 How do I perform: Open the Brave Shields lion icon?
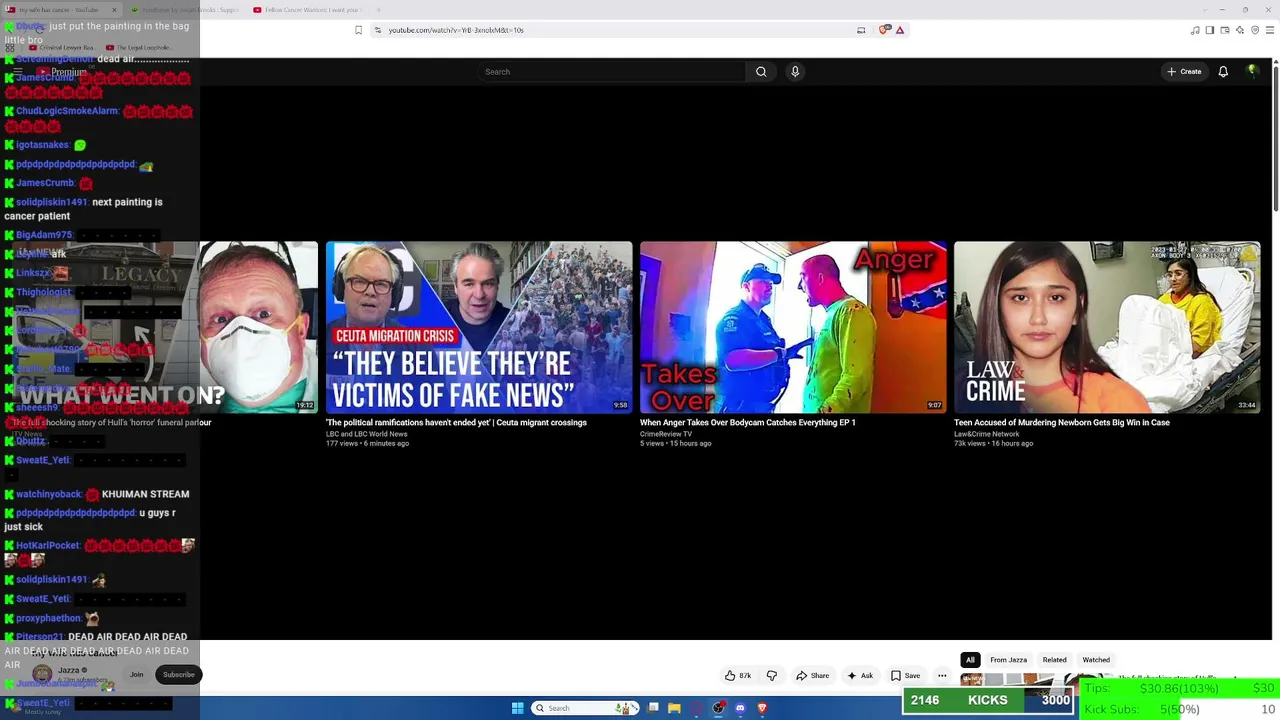point(884,30)
